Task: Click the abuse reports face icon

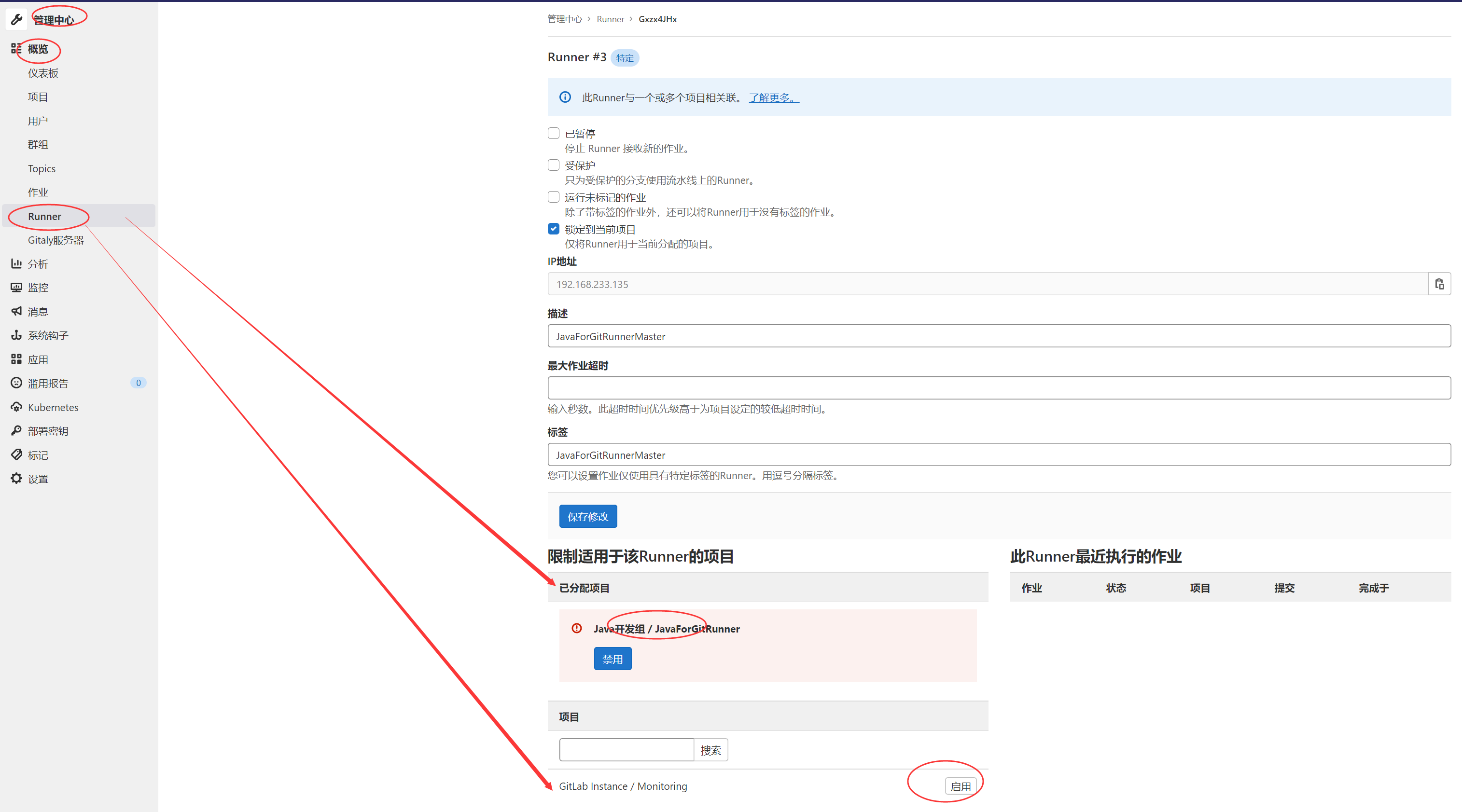Action: coord(16,383)
